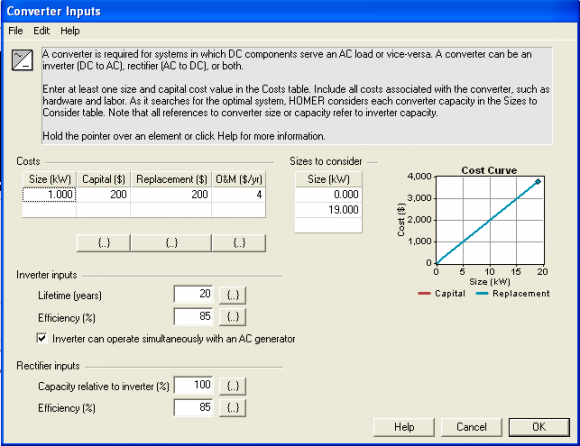Click the diamond data point on the cost curve

[538, 182]
